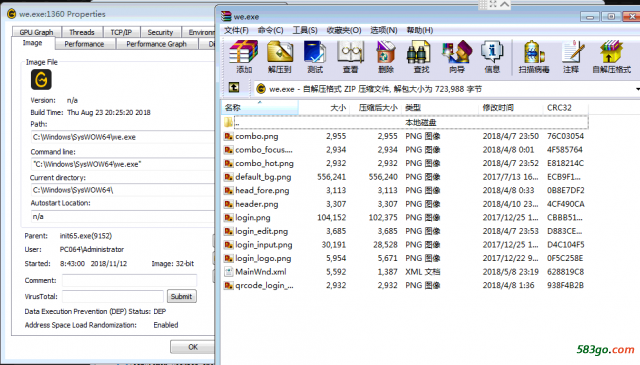This screenshot has width=640, height=365.
Task: Click the OK button in Properties
Action: [193, 347]
